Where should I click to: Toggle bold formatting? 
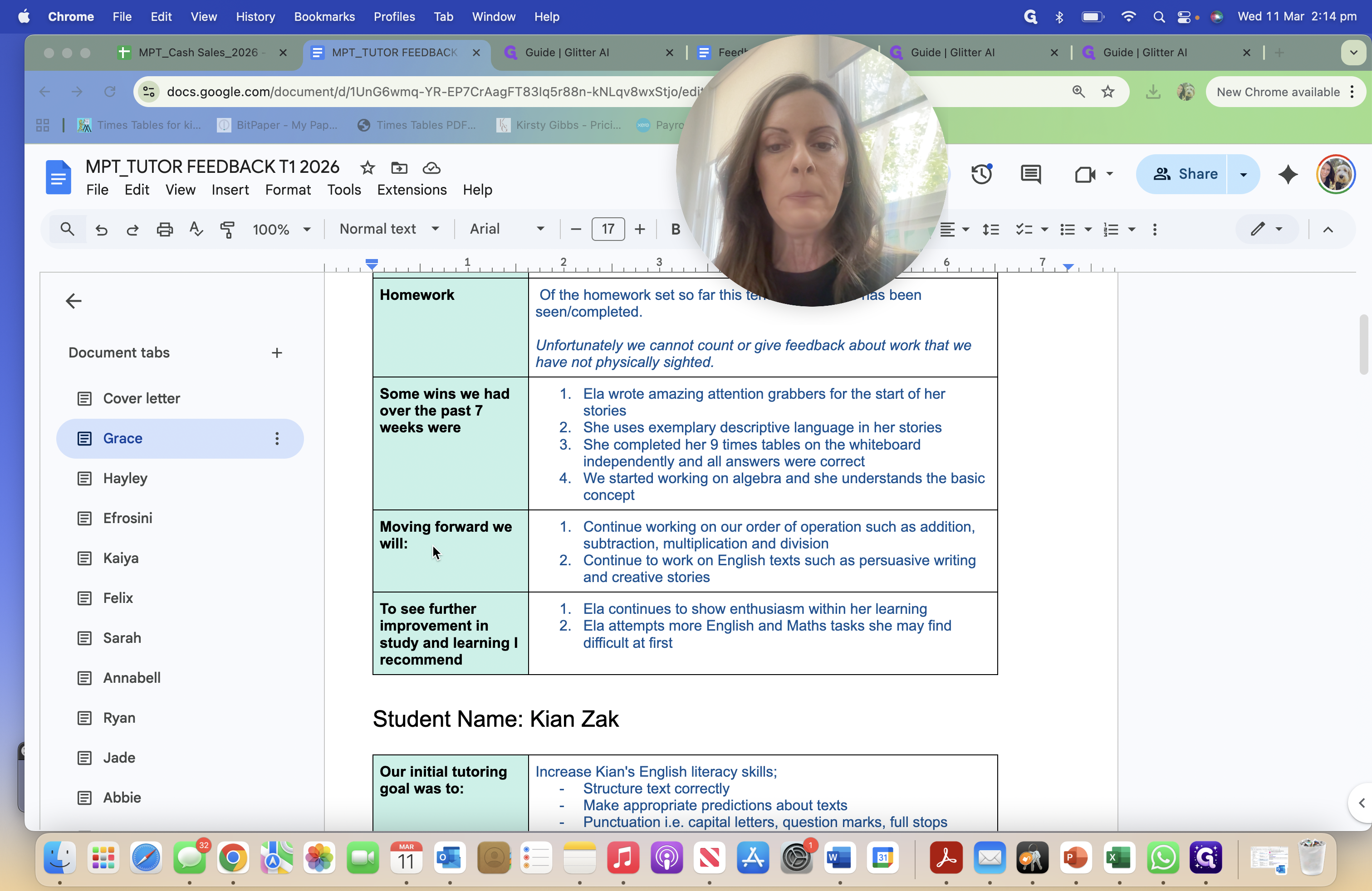675,230
